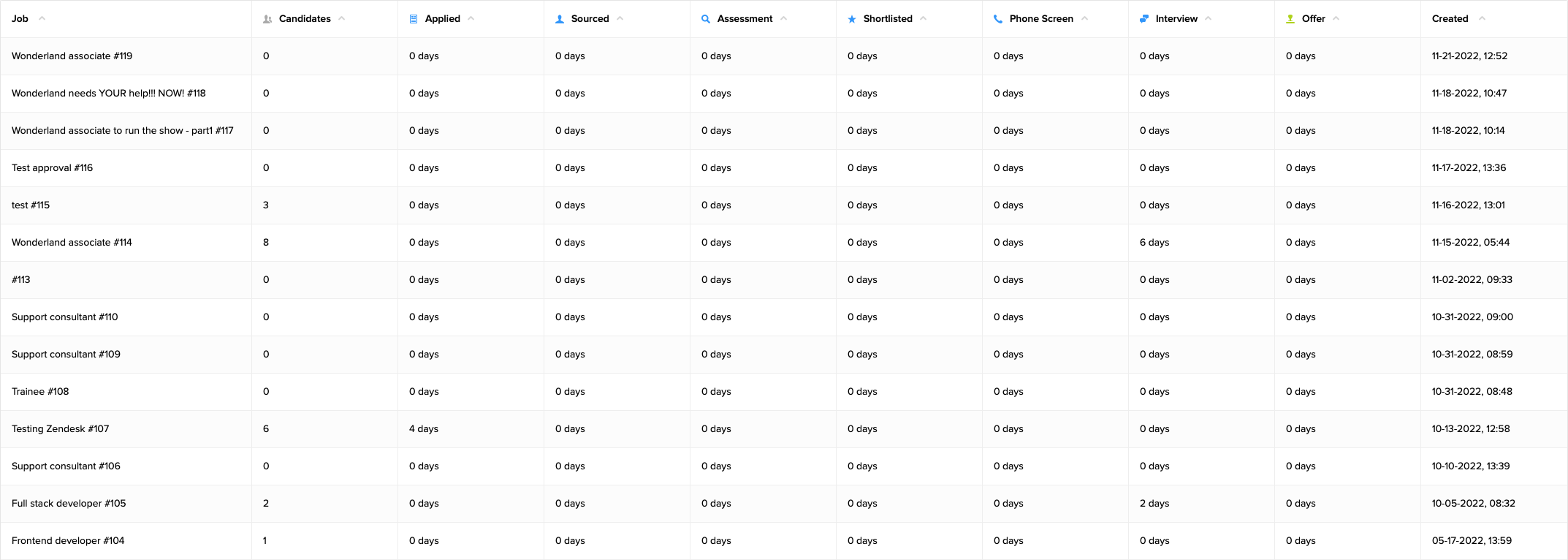Click the Assessment magnifier icon
Image resolution: width=1568 pixels, height=560 pixels.
point(706,19)
